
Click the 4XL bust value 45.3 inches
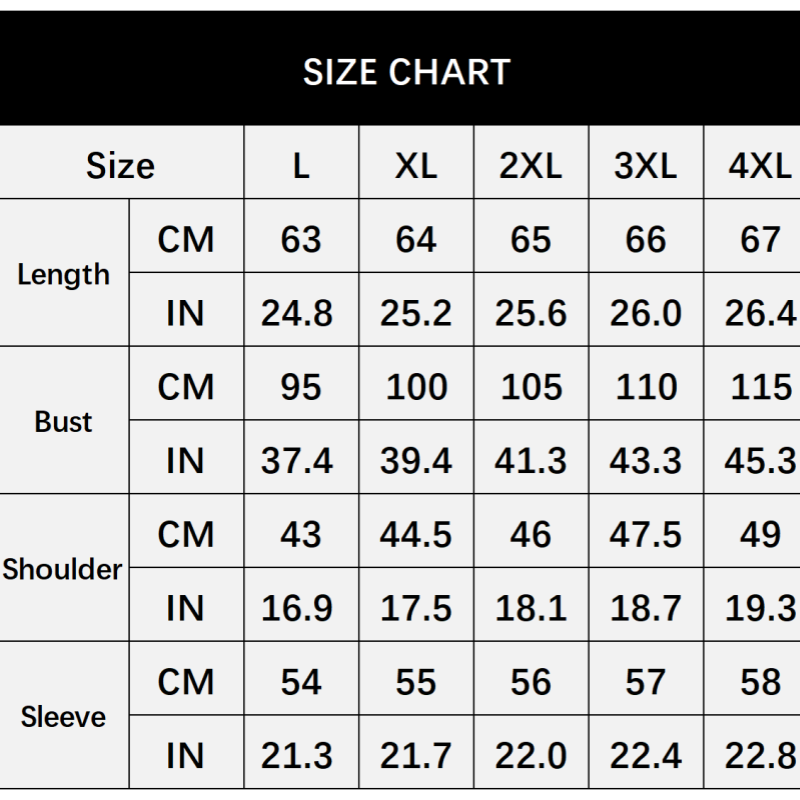tap(760, 460)
